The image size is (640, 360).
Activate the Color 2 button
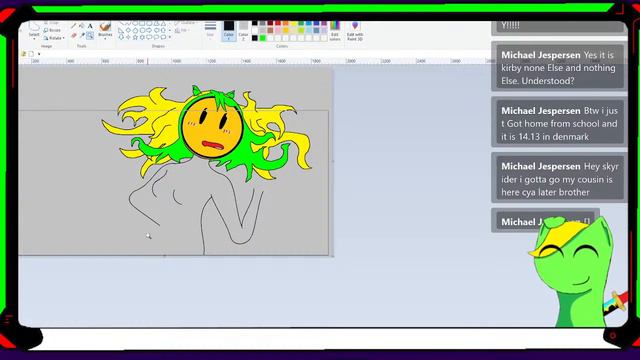point(244,31)
